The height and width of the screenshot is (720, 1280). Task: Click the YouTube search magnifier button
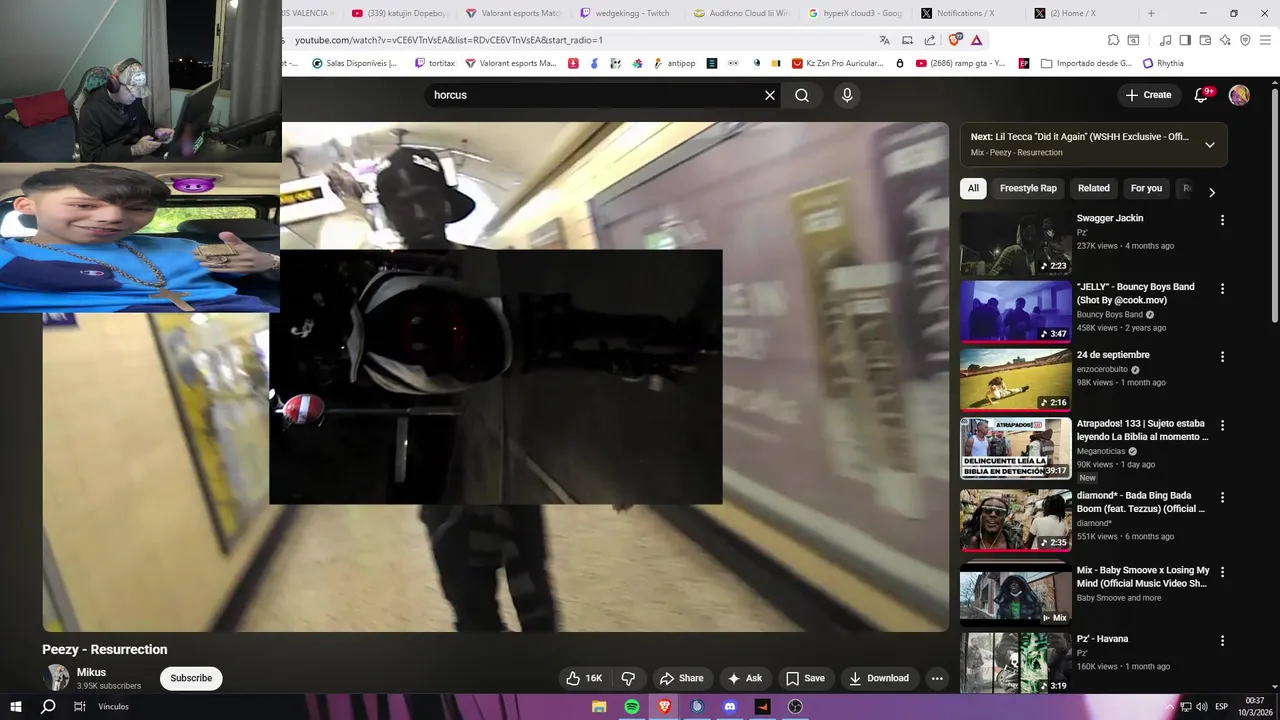click(x=802, y=95)
